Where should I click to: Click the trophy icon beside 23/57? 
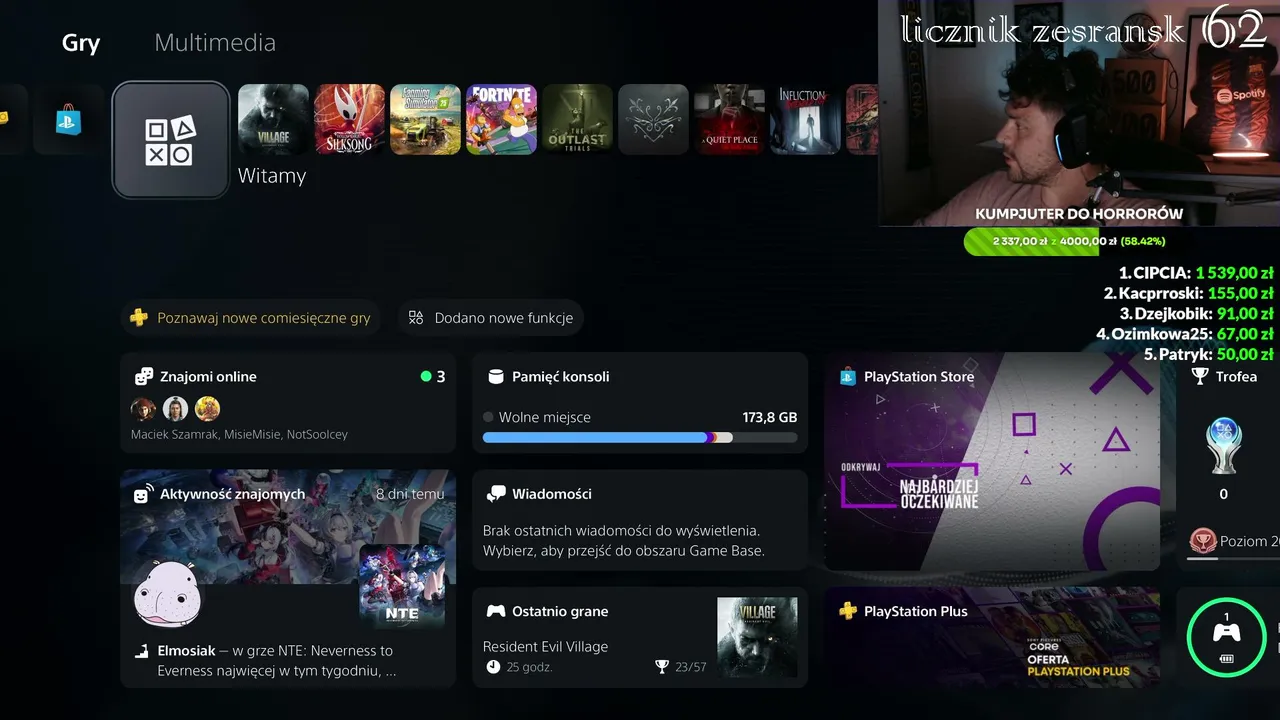(661, 667)
